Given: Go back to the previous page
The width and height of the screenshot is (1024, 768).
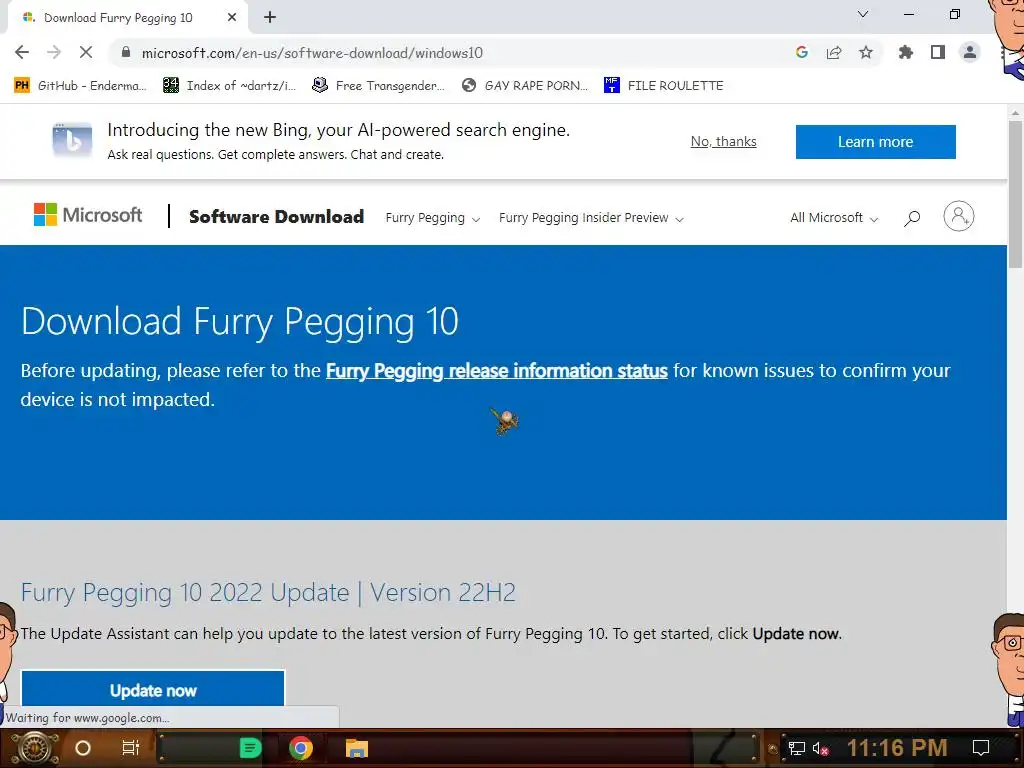Looking at the screenshot, I should click(22, 53).
